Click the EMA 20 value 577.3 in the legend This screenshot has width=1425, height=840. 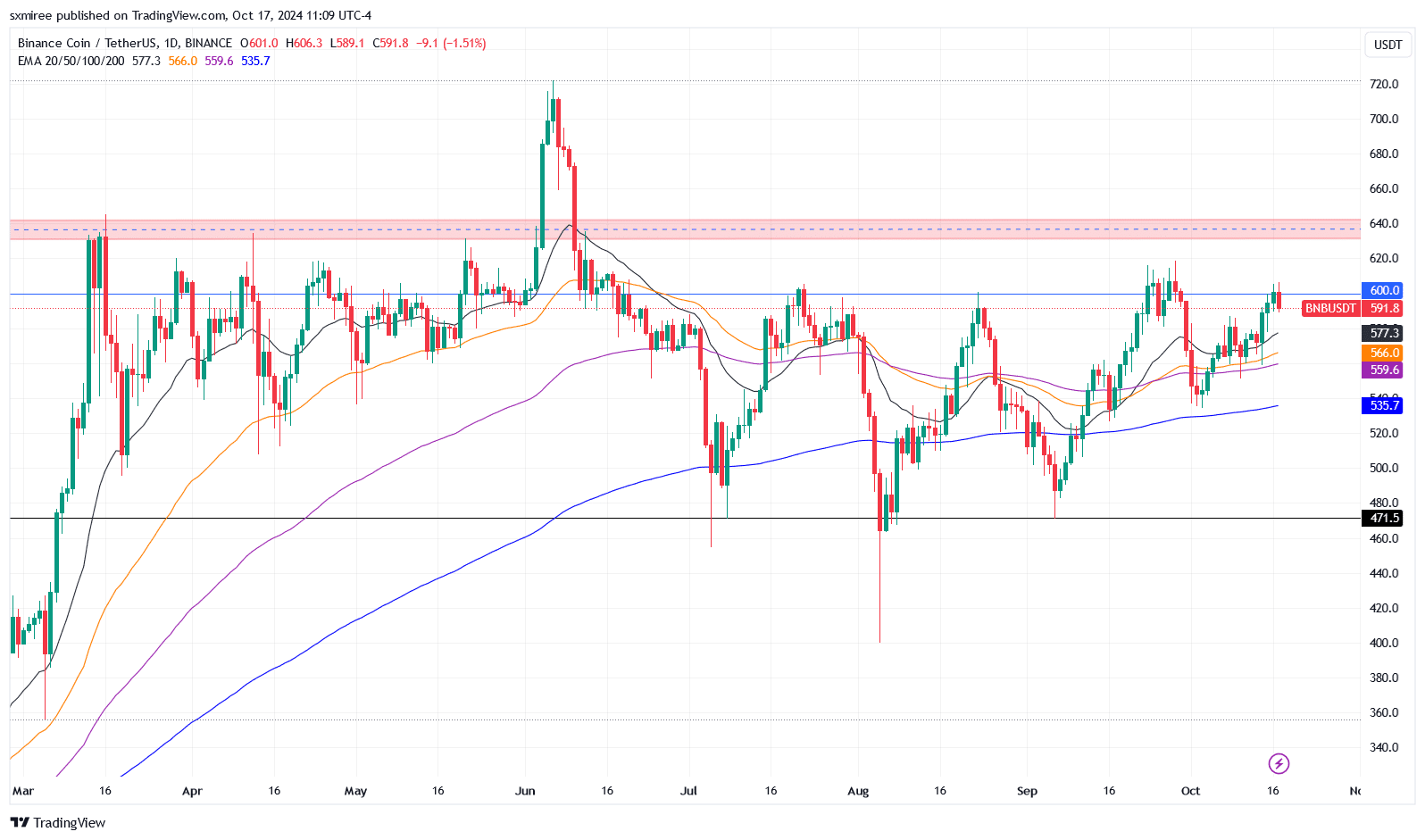tap(146, 61)
